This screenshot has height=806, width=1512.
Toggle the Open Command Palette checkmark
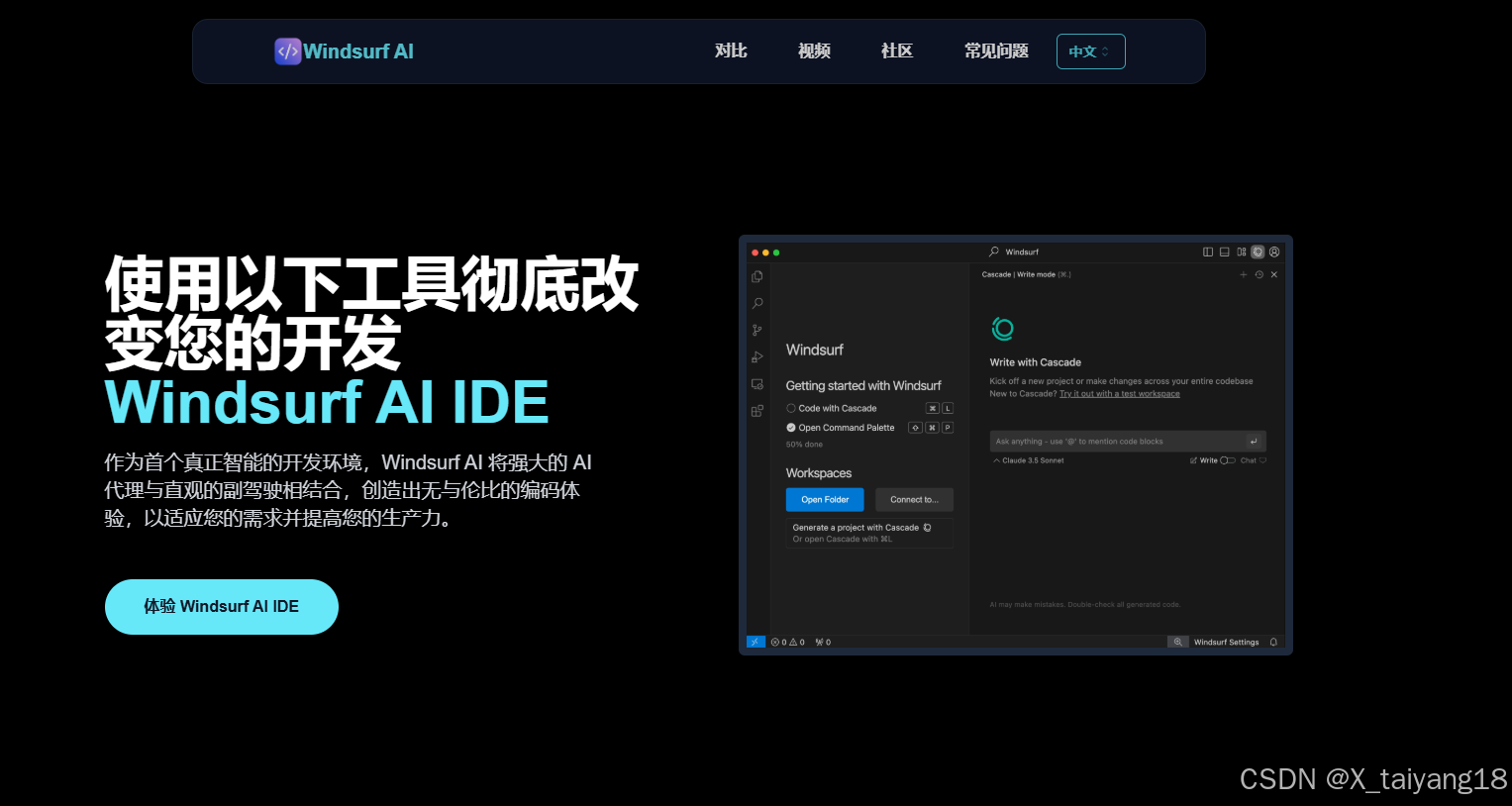[x=791, y=428]
